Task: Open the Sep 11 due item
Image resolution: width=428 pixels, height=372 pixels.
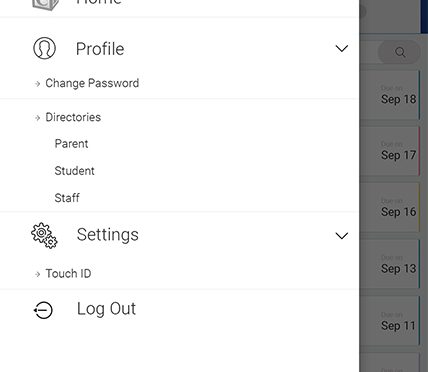Action: point(391,321)
